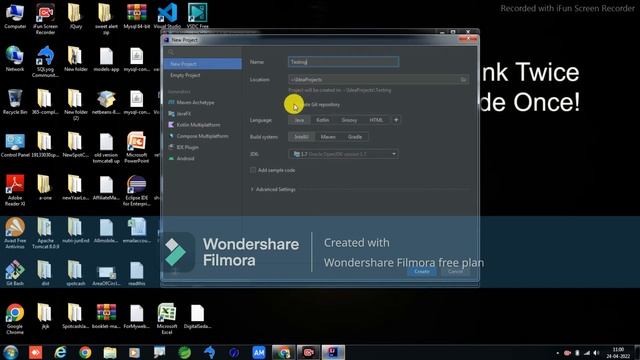Open the jQuery folder on desktop

tap(76, 16)
